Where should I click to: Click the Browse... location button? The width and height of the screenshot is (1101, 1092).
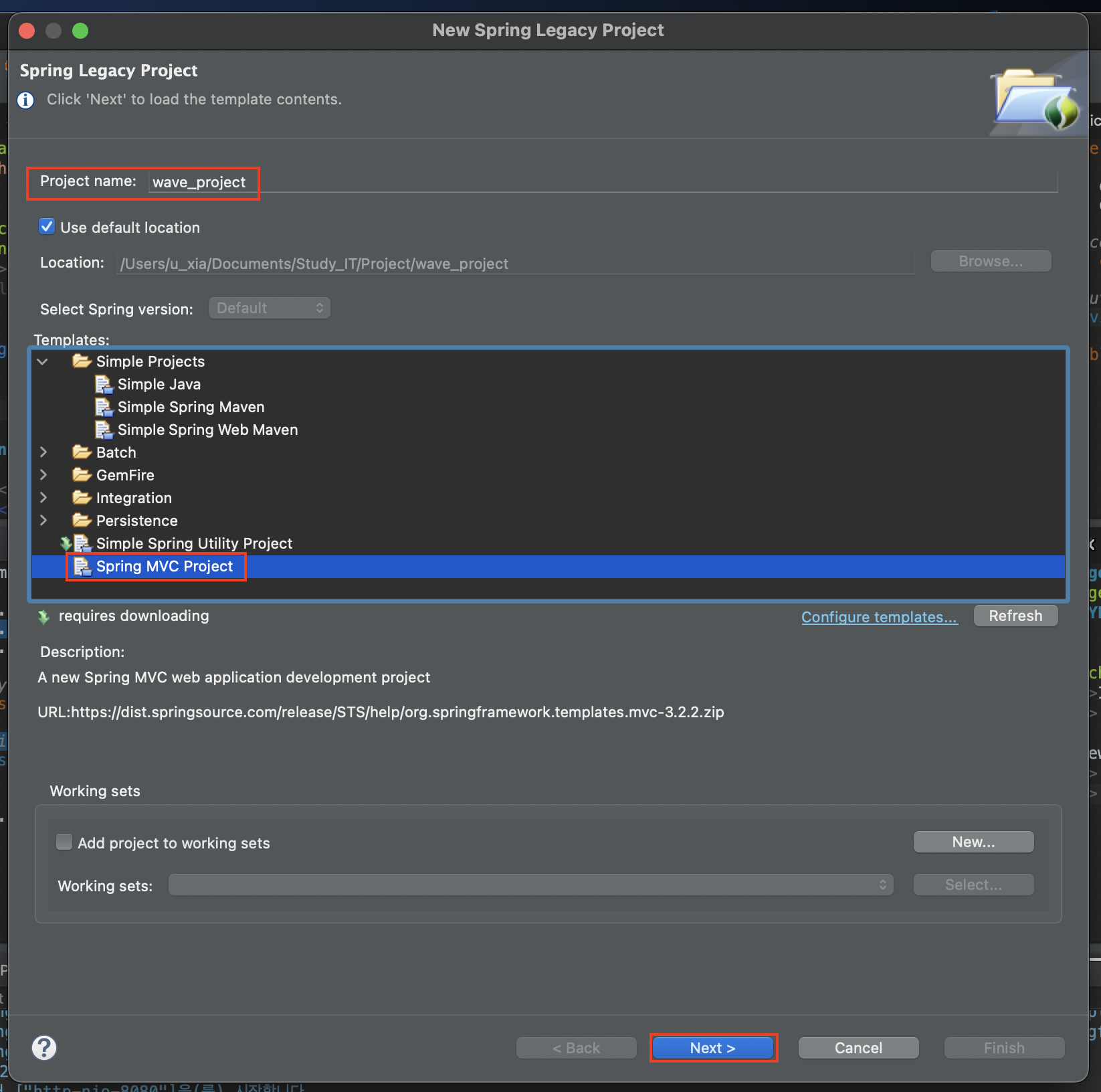[991, 261]
